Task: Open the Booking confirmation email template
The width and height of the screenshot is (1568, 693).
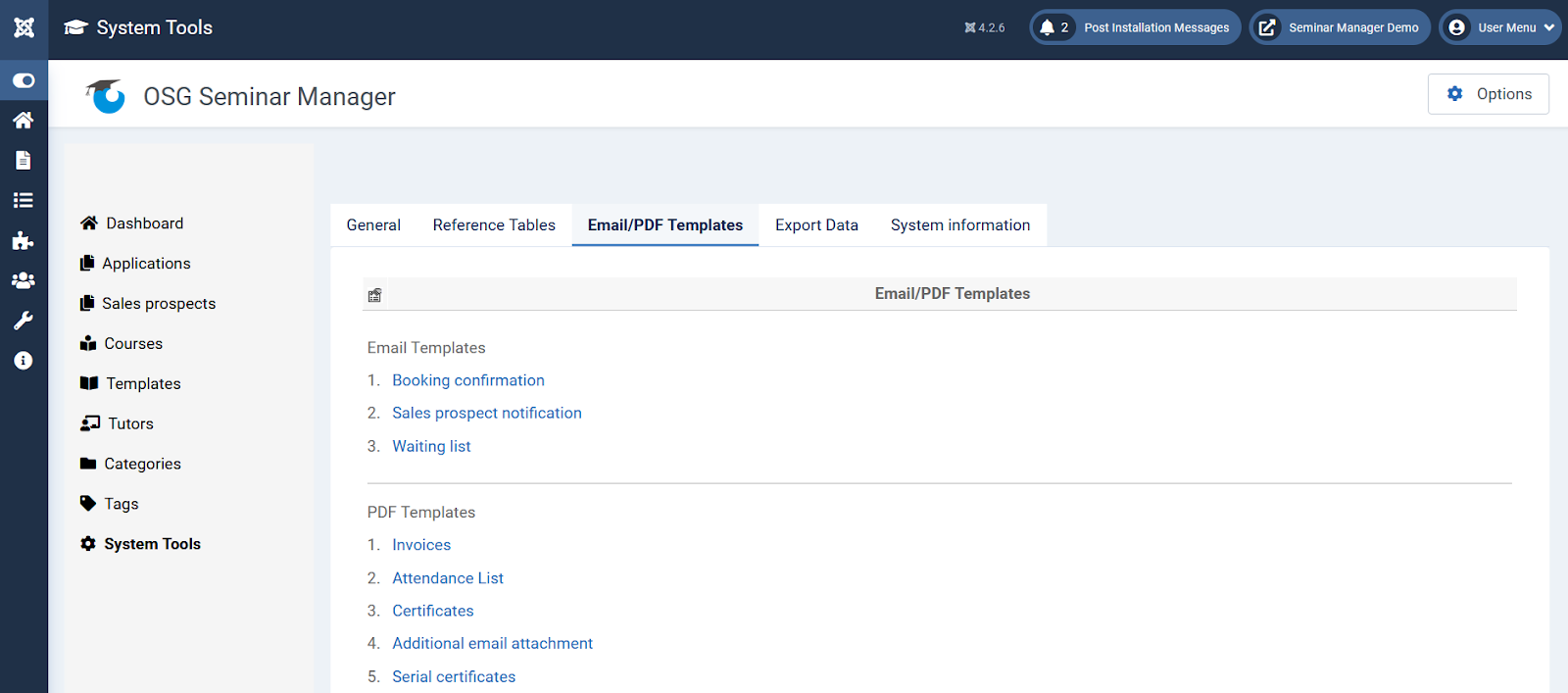Action: coord(468,380)
